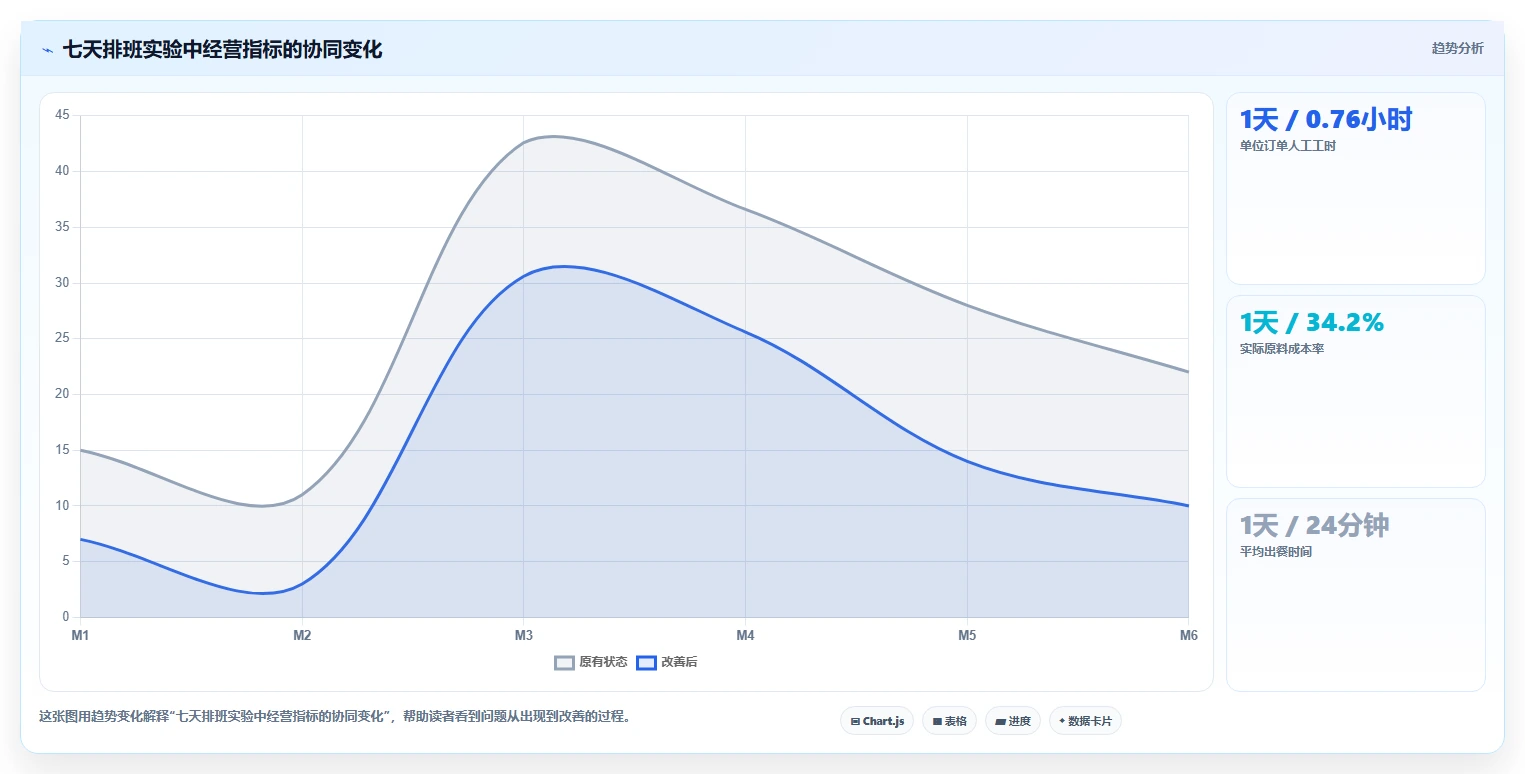Open the 1天 / 34.2% metric card
The height and width of the screenshot is (774, 1525).
click(1355, 391)
